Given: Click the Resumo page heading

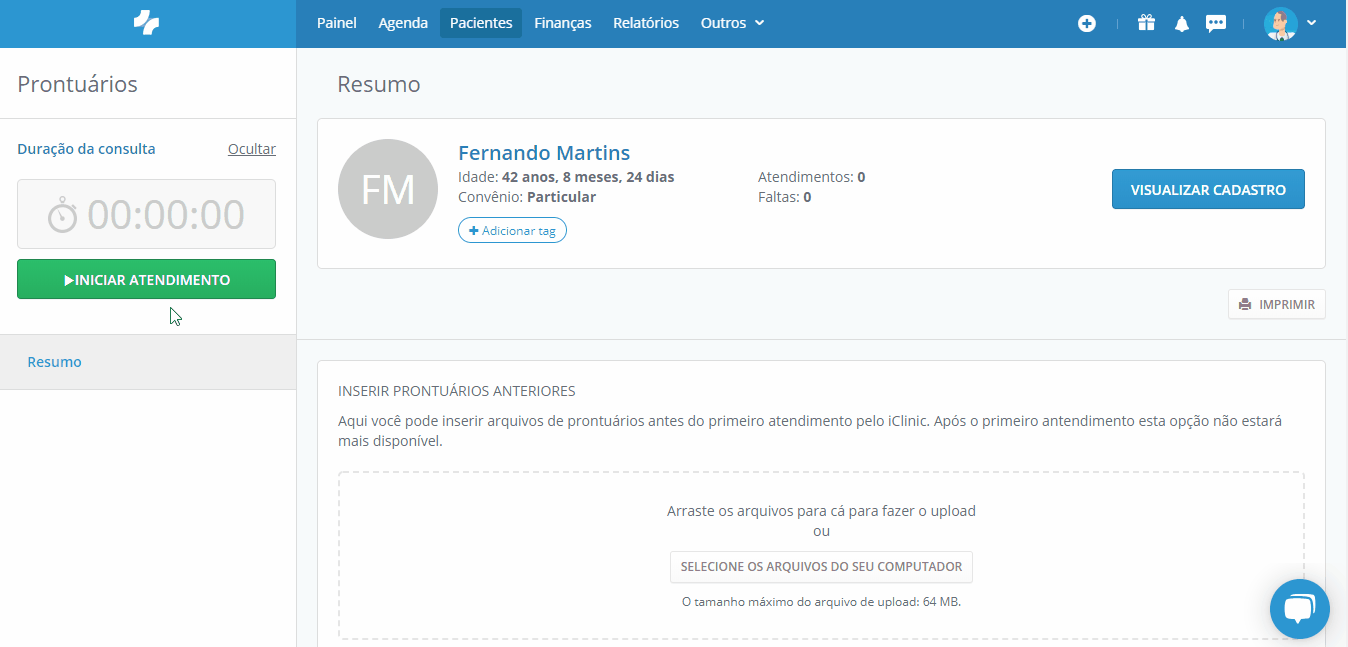Looking at the screenshot, I should coord(379,84).
